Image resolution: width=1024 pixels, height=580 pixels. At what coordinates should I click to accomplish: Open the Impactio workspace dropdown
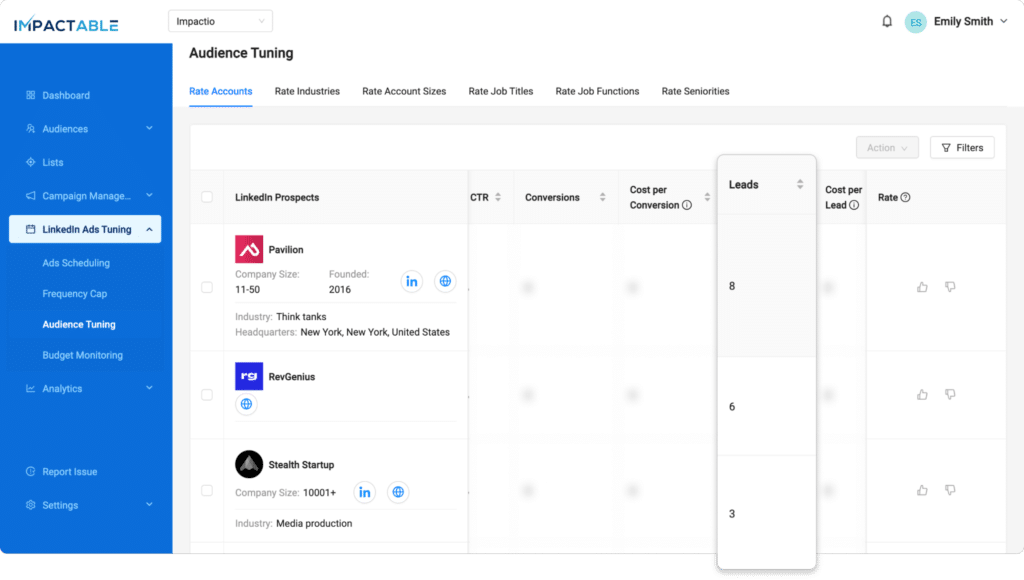(x=220, y=20)
